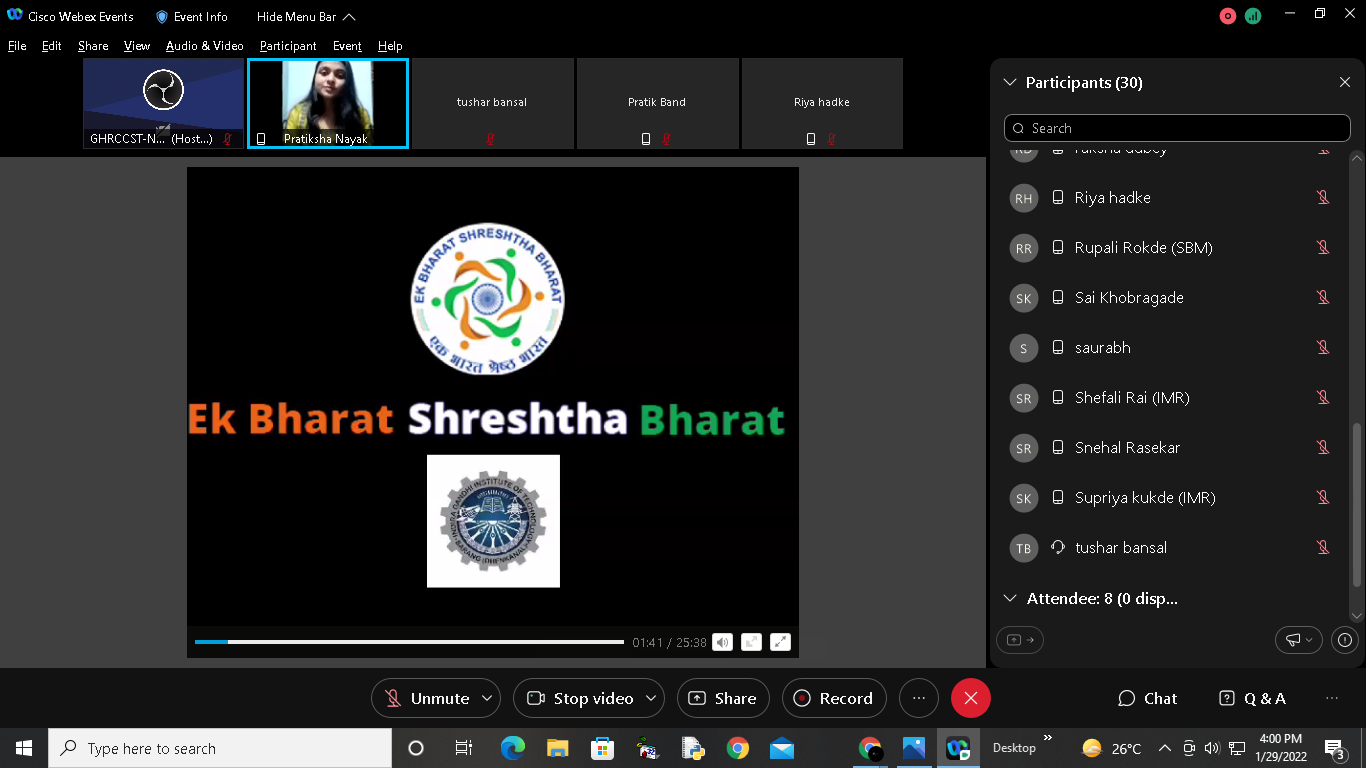Click the participants Search field

[1177, 128]
